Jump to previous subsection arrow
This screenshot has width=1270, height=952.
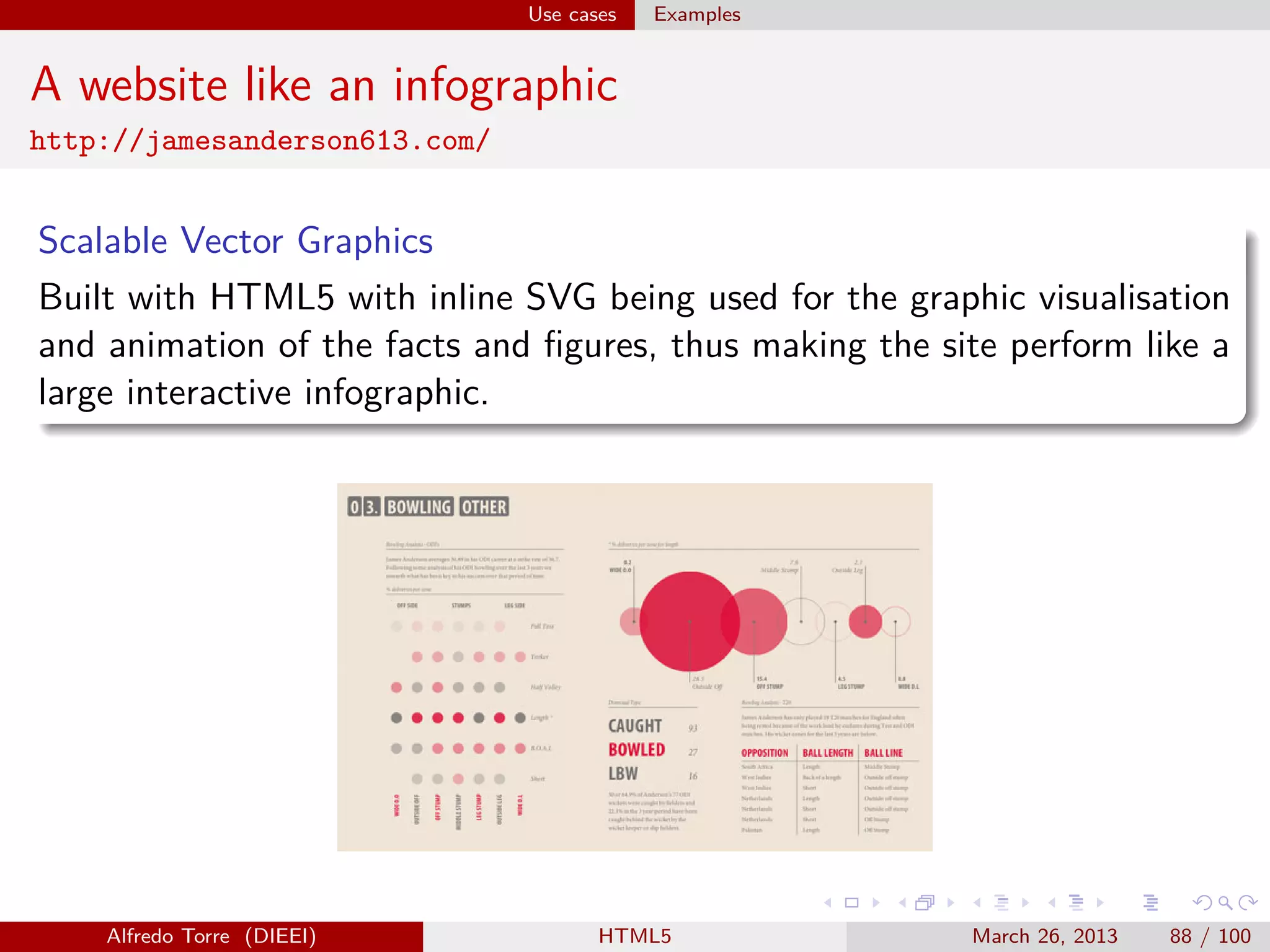pos(977,902)
